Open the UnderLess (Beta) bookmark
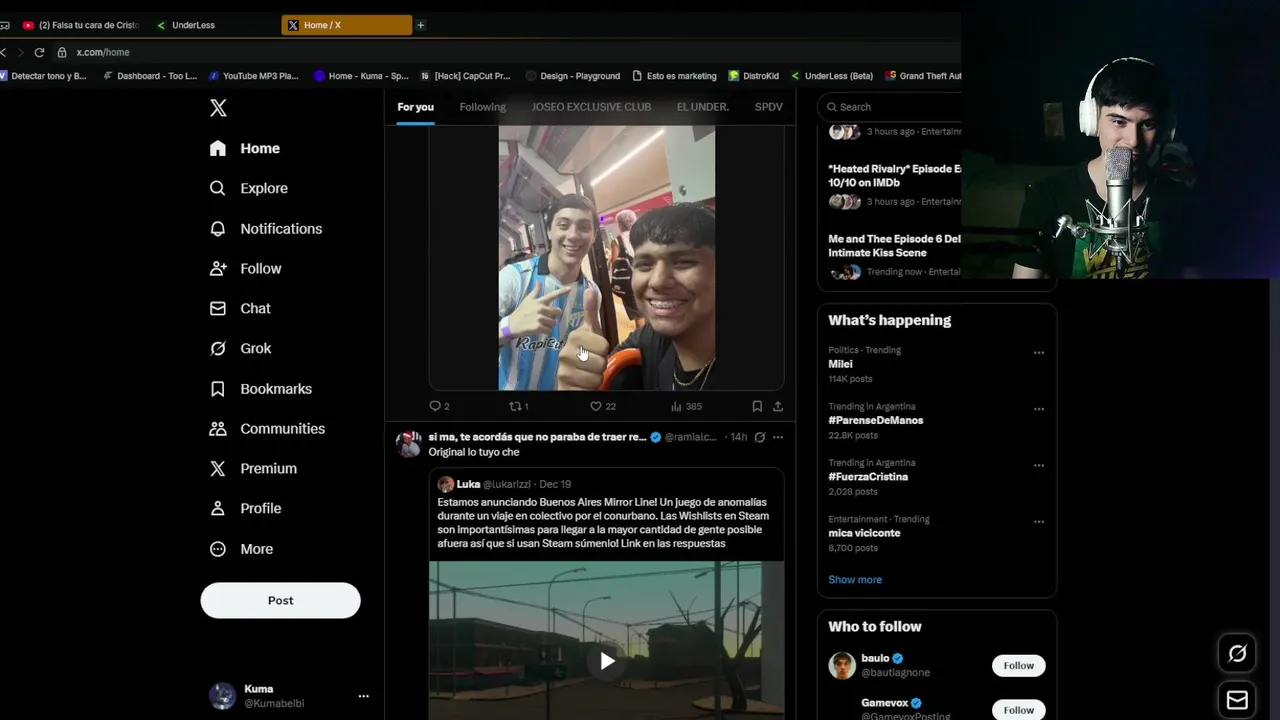Screen dimensions: 1280x720 coord(832,76)
